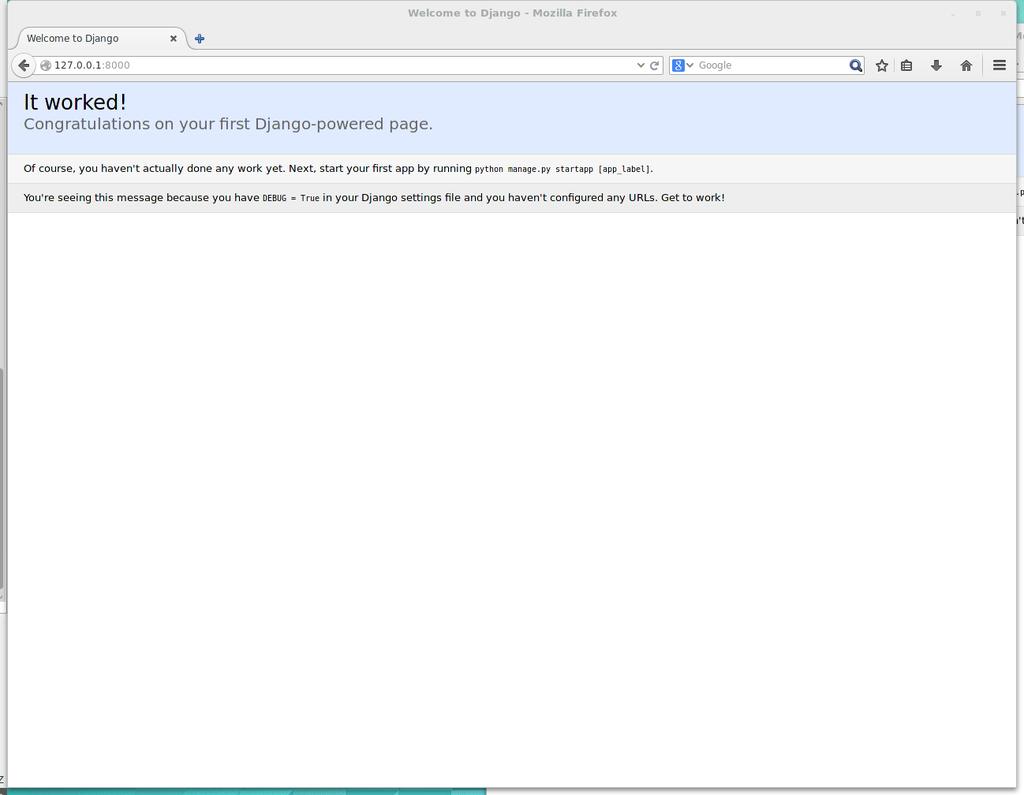
Task: Click inside the Google search field
Action: click(772, 65)
